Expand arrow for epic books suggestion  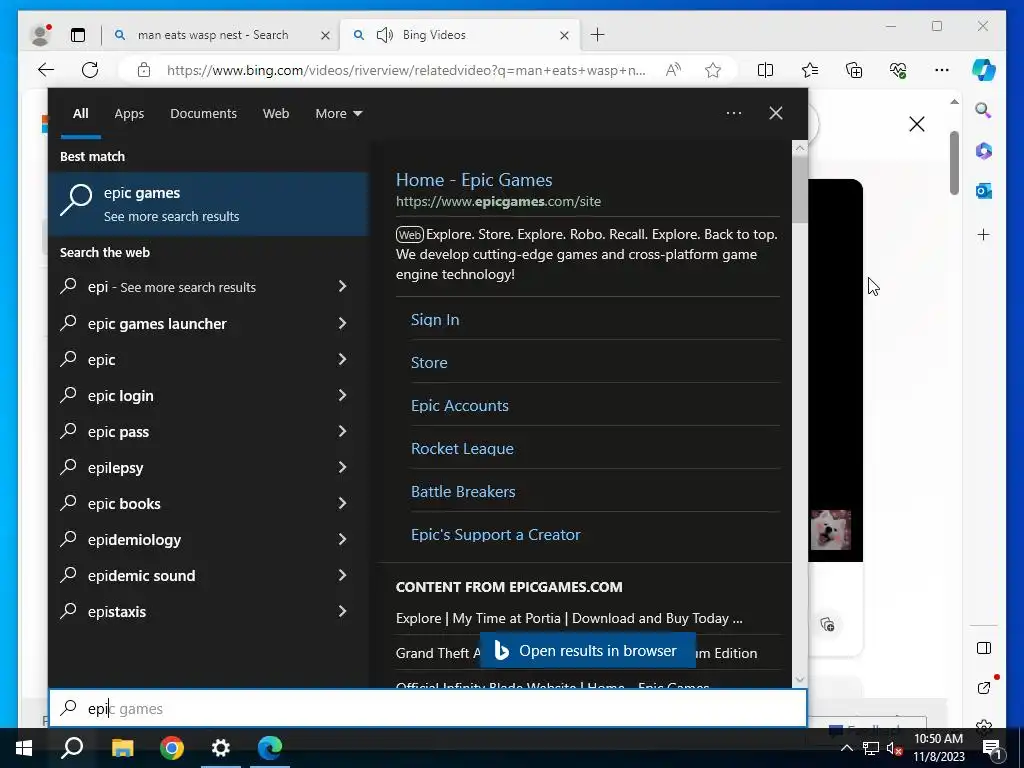(x=342, y=503)
